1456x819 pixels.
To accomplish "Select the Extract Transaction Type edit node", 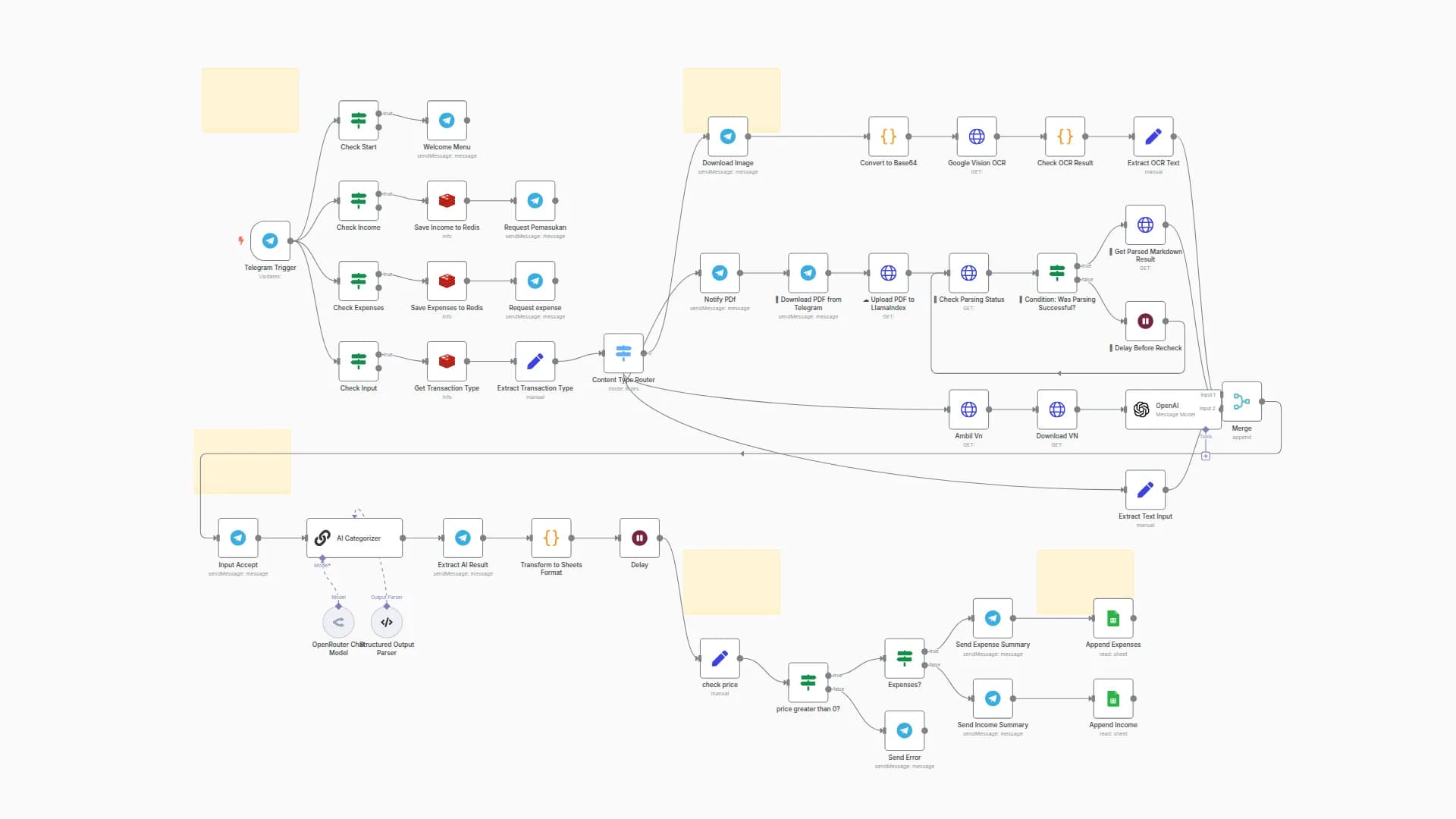I will pyautogui.click(x=535, y=362).
